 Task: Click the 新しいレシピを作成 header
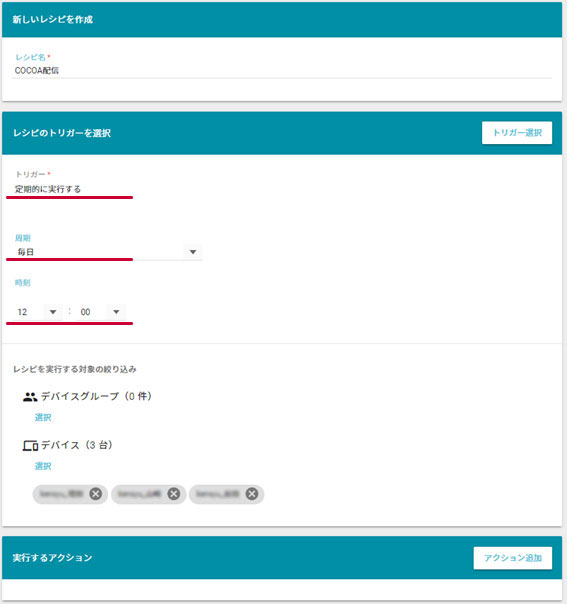[53, 19]
